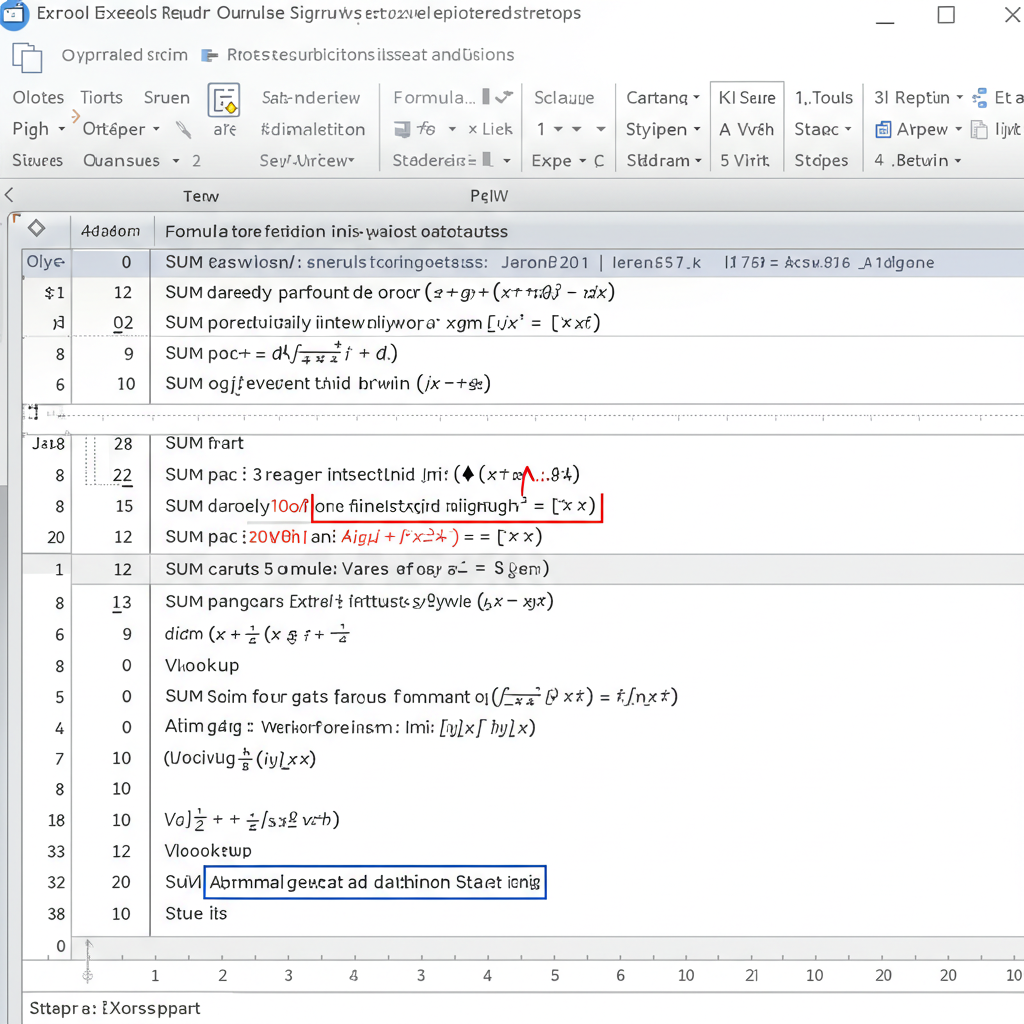
Task: Click the 'Jaı8' row label
Action: (x=48, y=444)
